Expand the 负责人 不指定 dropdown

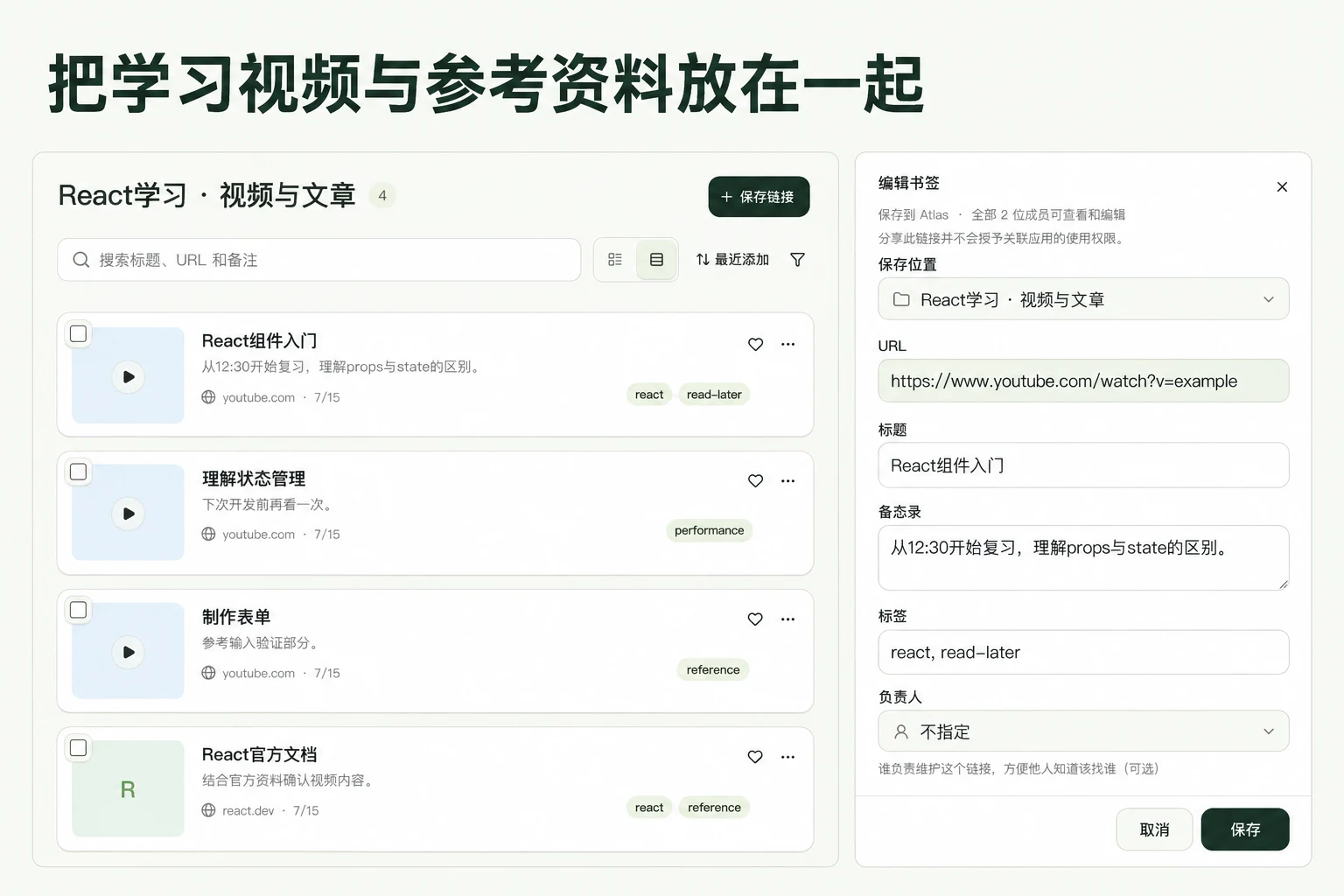(x=1083, y=731)
